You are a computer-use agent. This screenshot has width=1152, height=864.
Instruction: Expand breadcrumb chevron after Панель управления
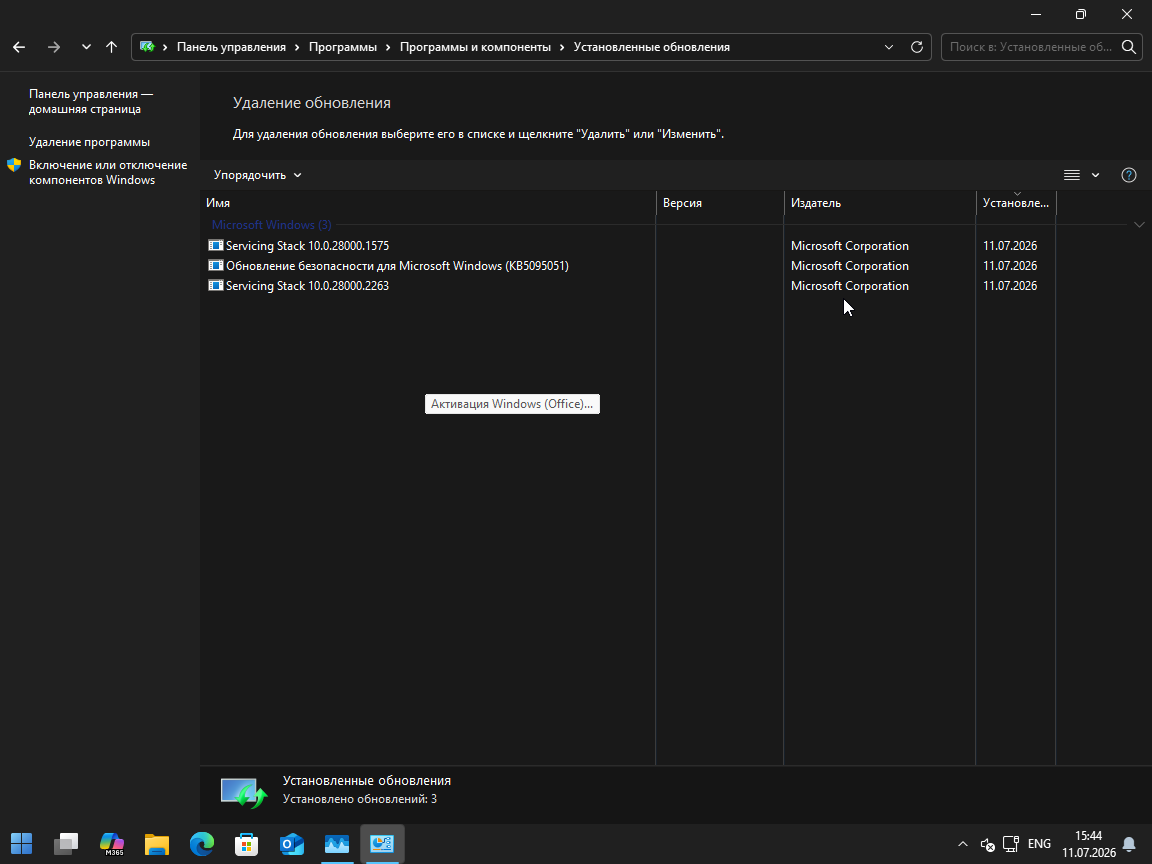click(x=298, y=47)
